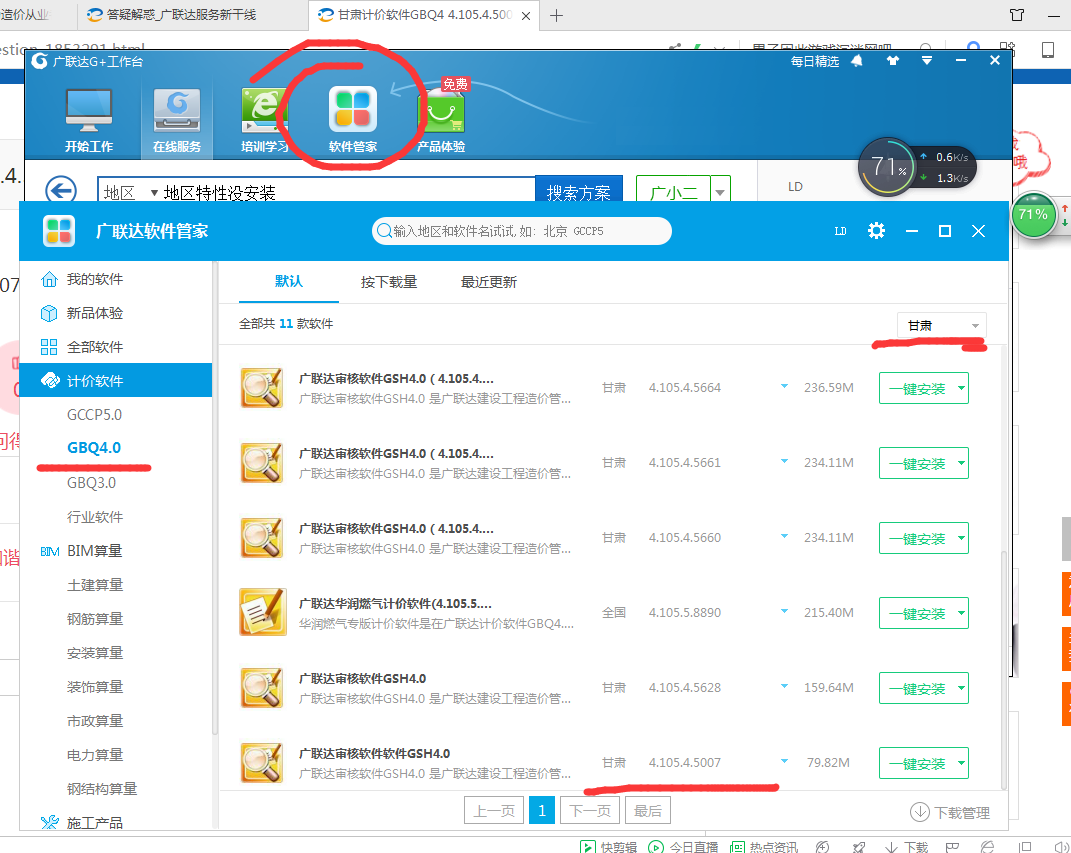Select GCCP5.0 under 计价软件

click(94, 415)
